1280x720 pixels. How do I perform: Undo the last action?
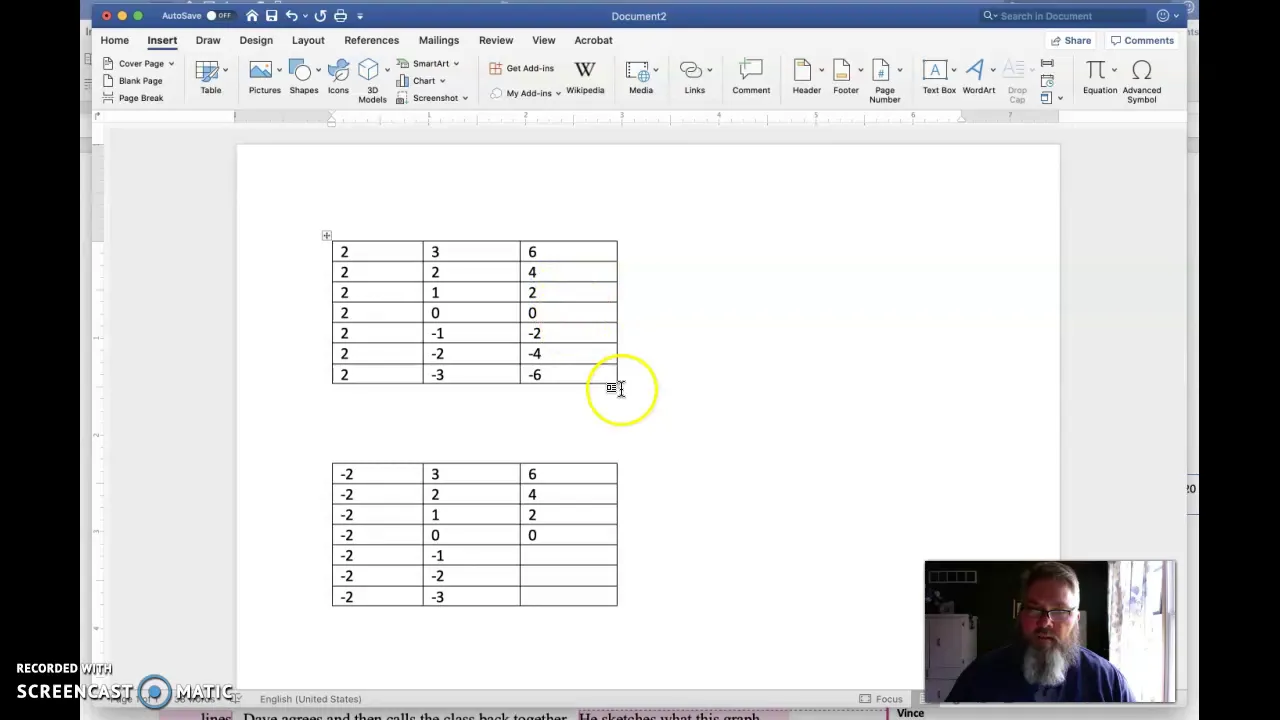click(291, 16)
